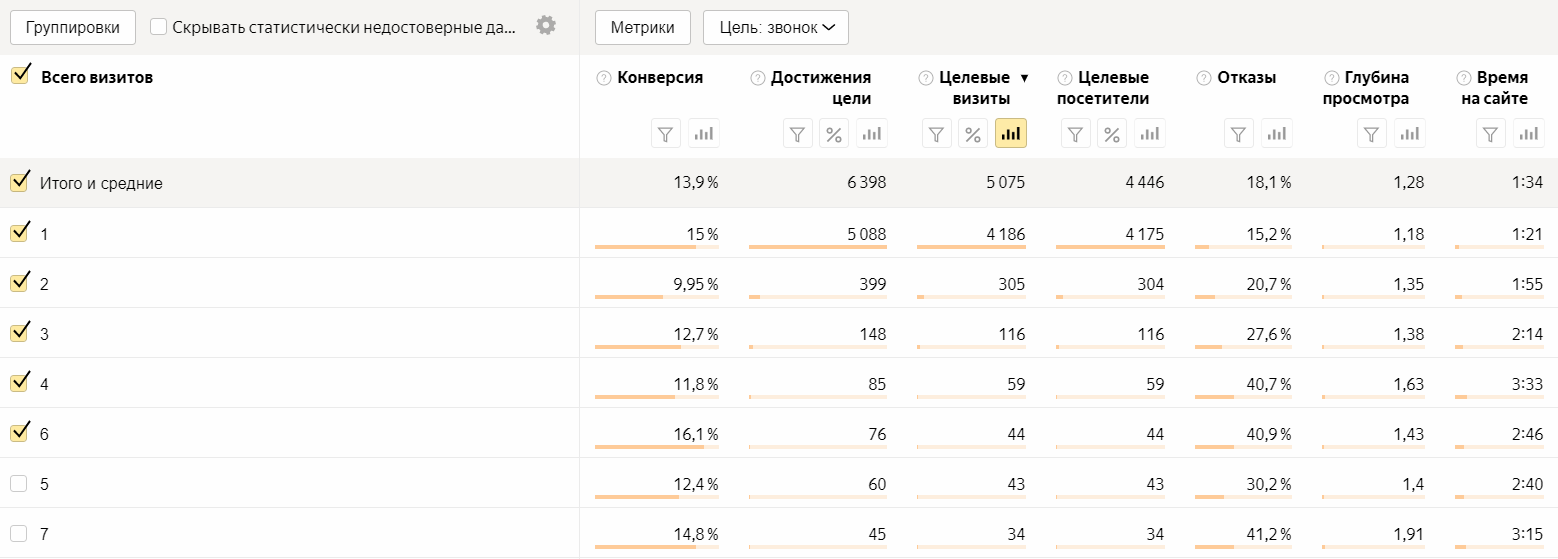Open the Группировки button
The width and height of the screenshot is (1558, 559).
[72, 27]
